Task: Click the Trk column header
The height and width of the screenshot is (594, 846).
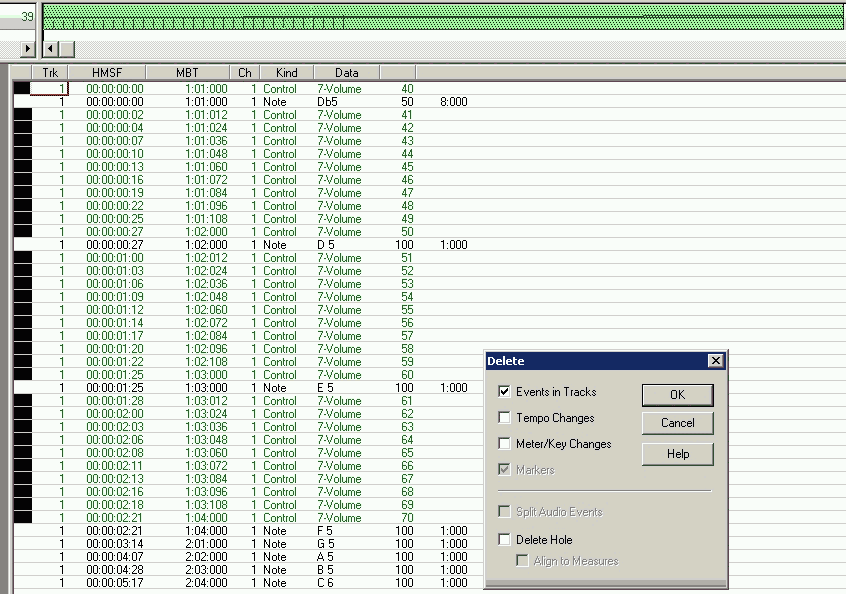Action: coord(50,73)
